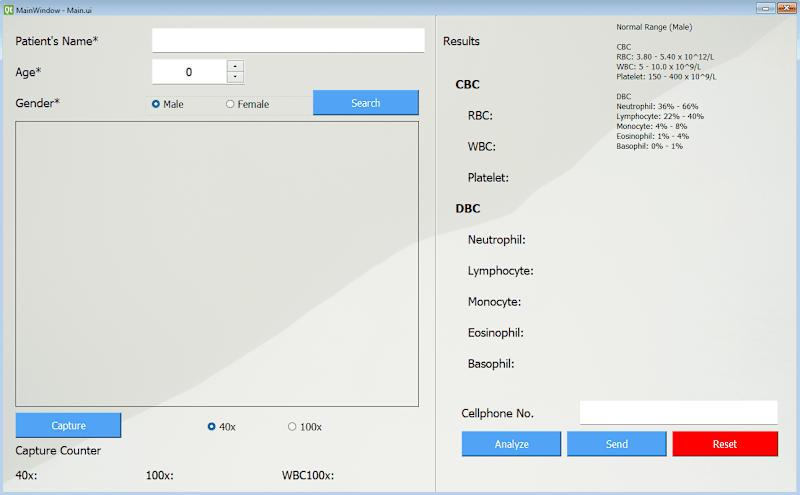Click the Analyze button

pyautogui.click(x=511, y=444)
